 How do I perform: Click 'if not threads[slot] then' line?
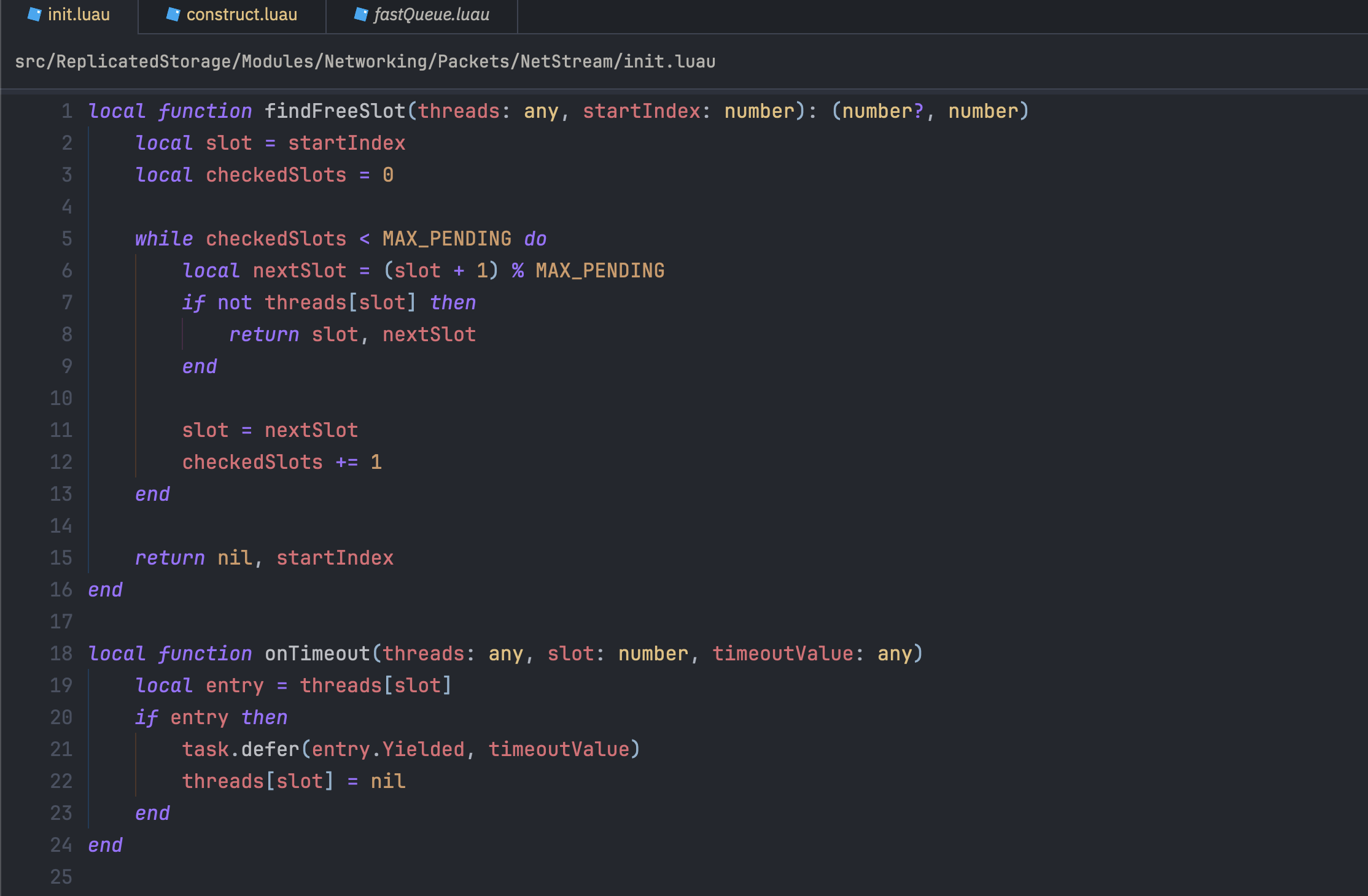click(329, 303)
